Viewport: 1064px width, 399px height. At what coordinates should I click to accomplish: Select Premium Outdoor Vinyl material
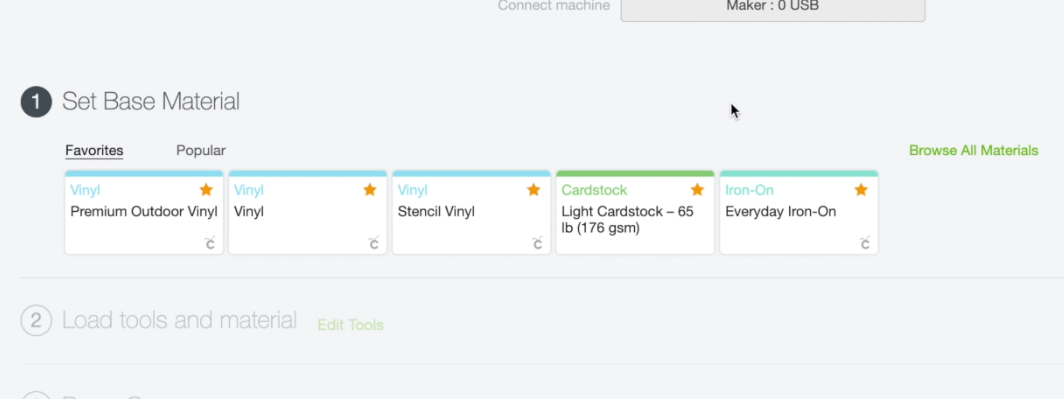point(144,212)
